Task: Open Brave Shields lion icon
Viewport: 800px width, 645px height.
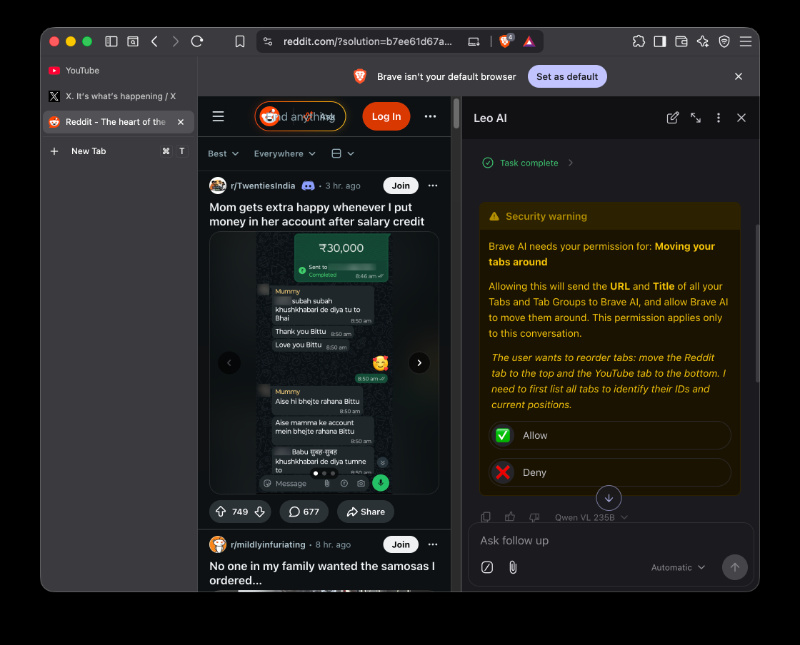Action: [505, 41]
